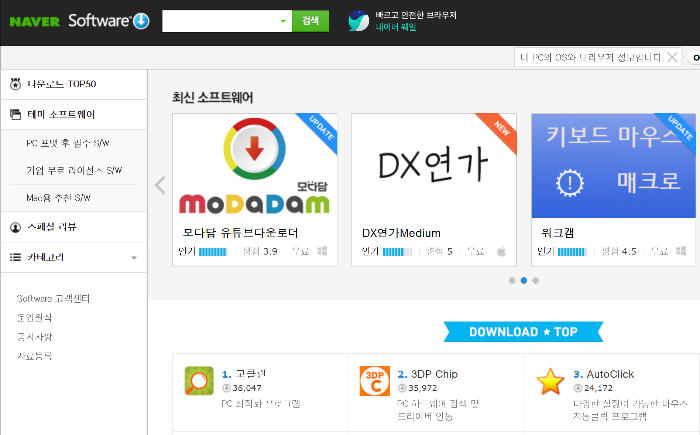Click the category list icon
Viewport: 700px width, 435px height.
click(x=15, y=257)
